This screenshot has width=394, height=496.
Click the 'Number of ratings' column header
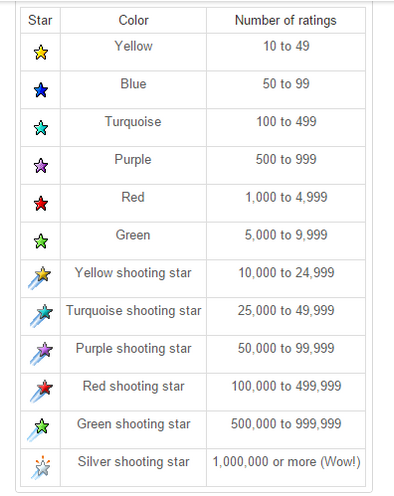(x=286, y=20)
